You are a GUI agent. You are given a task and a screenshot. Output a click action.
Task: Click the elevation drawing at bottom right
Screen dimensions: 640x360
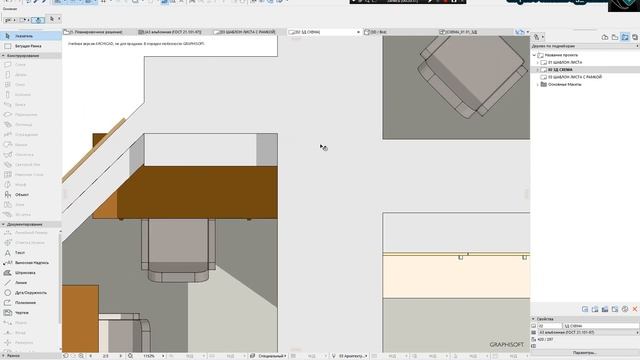(456, 282)
